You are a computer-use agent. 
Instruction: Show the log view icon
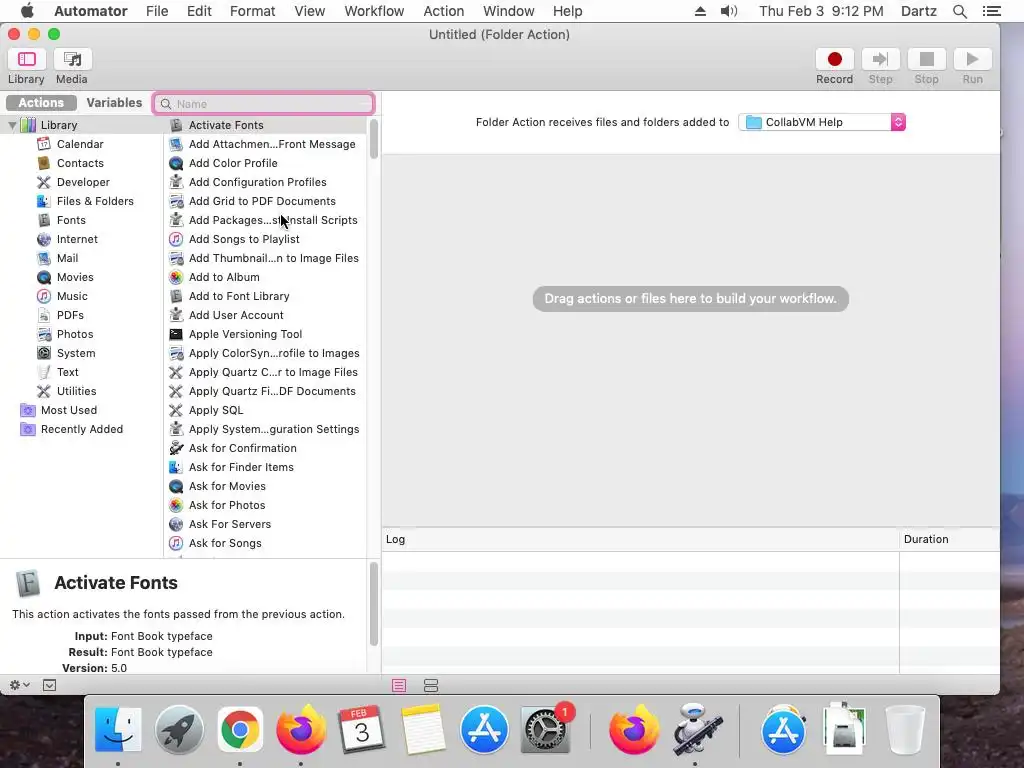click(399, 685)
